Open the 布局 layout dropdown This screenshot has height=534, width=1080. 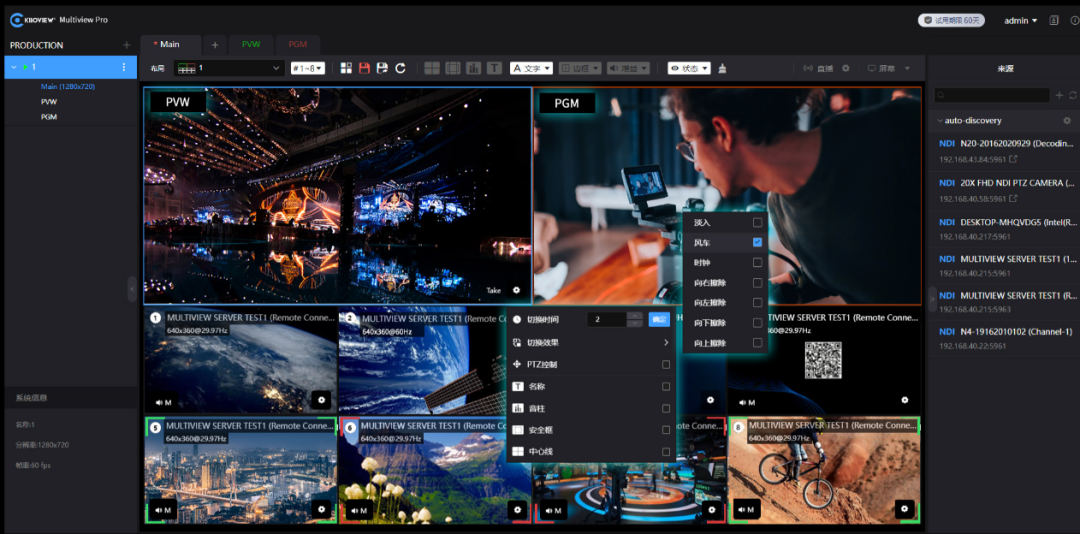tap(229, 68)
